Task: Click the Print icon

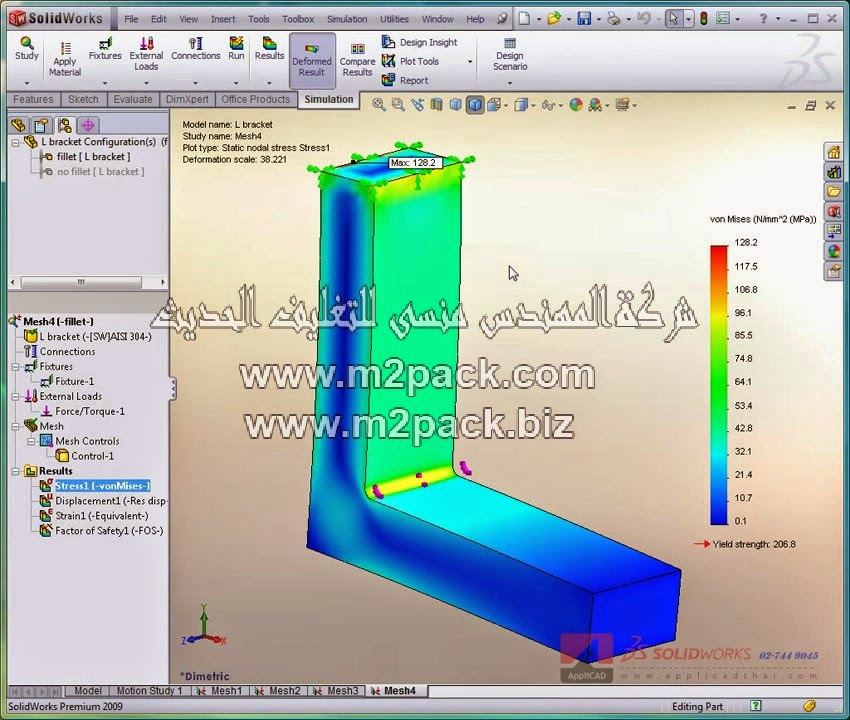Action: [614, 19]
